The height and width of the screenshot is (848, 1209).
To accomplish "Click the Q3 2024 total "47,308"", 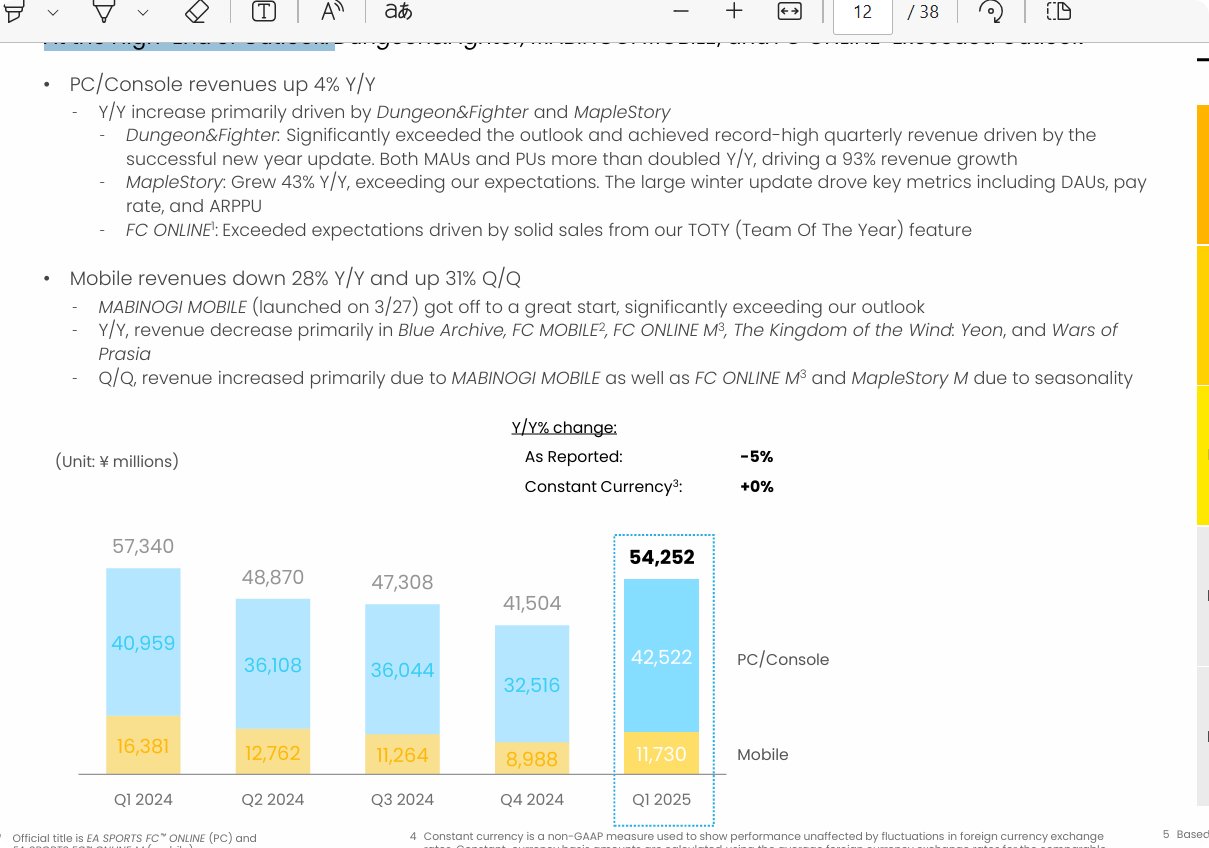I will click(402, 582).
